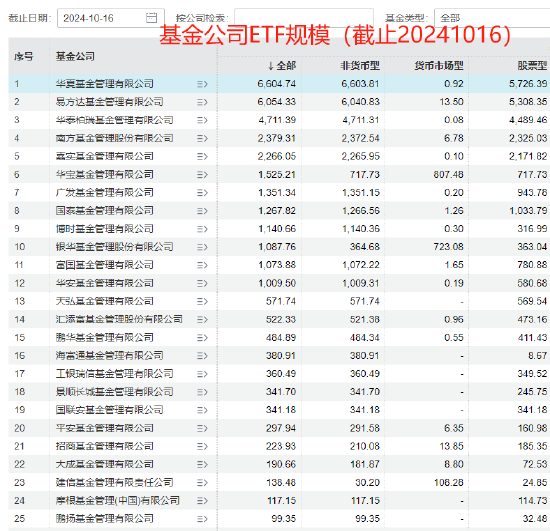The width and height of the screenshot is (550, 531).
Task: Click total value 99.35 in 全部 column
Action: (284, 519)
